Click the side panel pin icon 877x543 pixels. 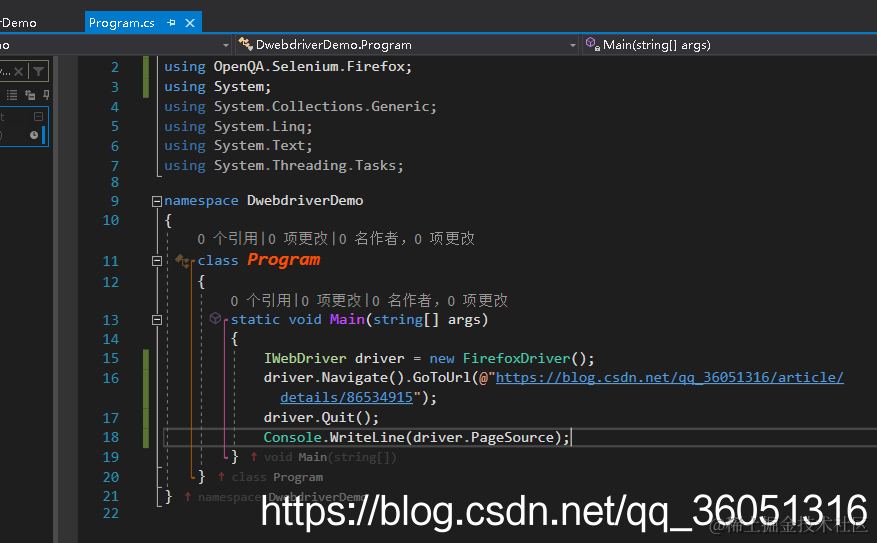[46, 95]
